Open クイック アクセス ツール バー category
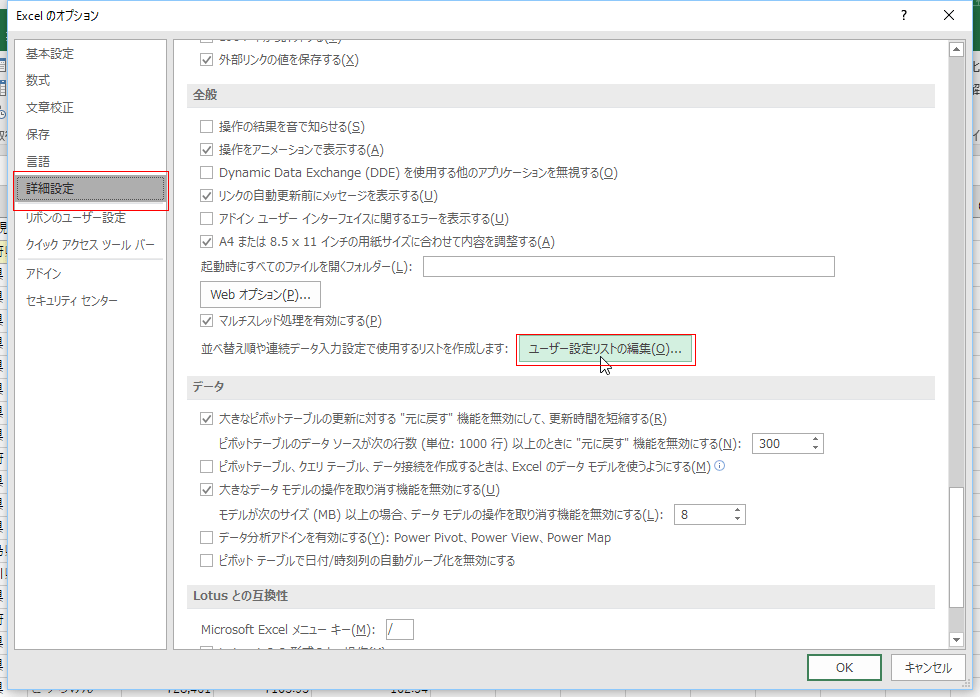Image resolution: width=980 pixels, height=697 pixels. pos(90,244)
